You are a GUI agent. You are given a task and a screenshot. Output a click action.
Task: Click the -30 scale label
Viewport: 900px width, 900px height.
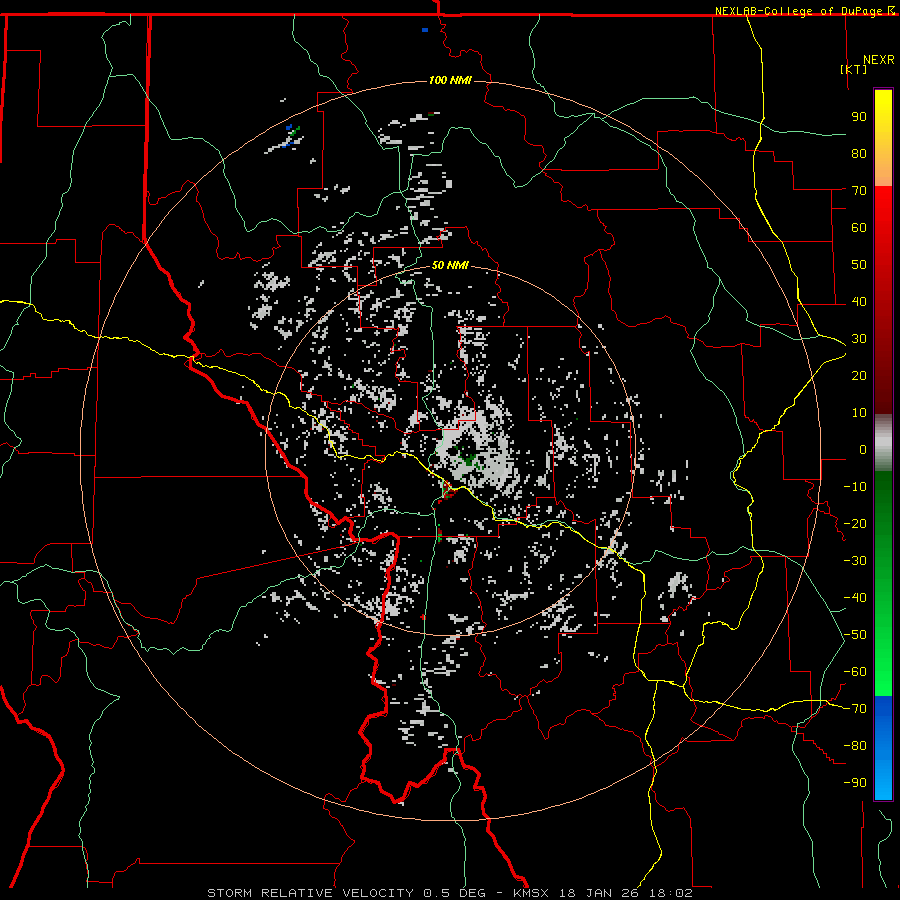[855, 561]
